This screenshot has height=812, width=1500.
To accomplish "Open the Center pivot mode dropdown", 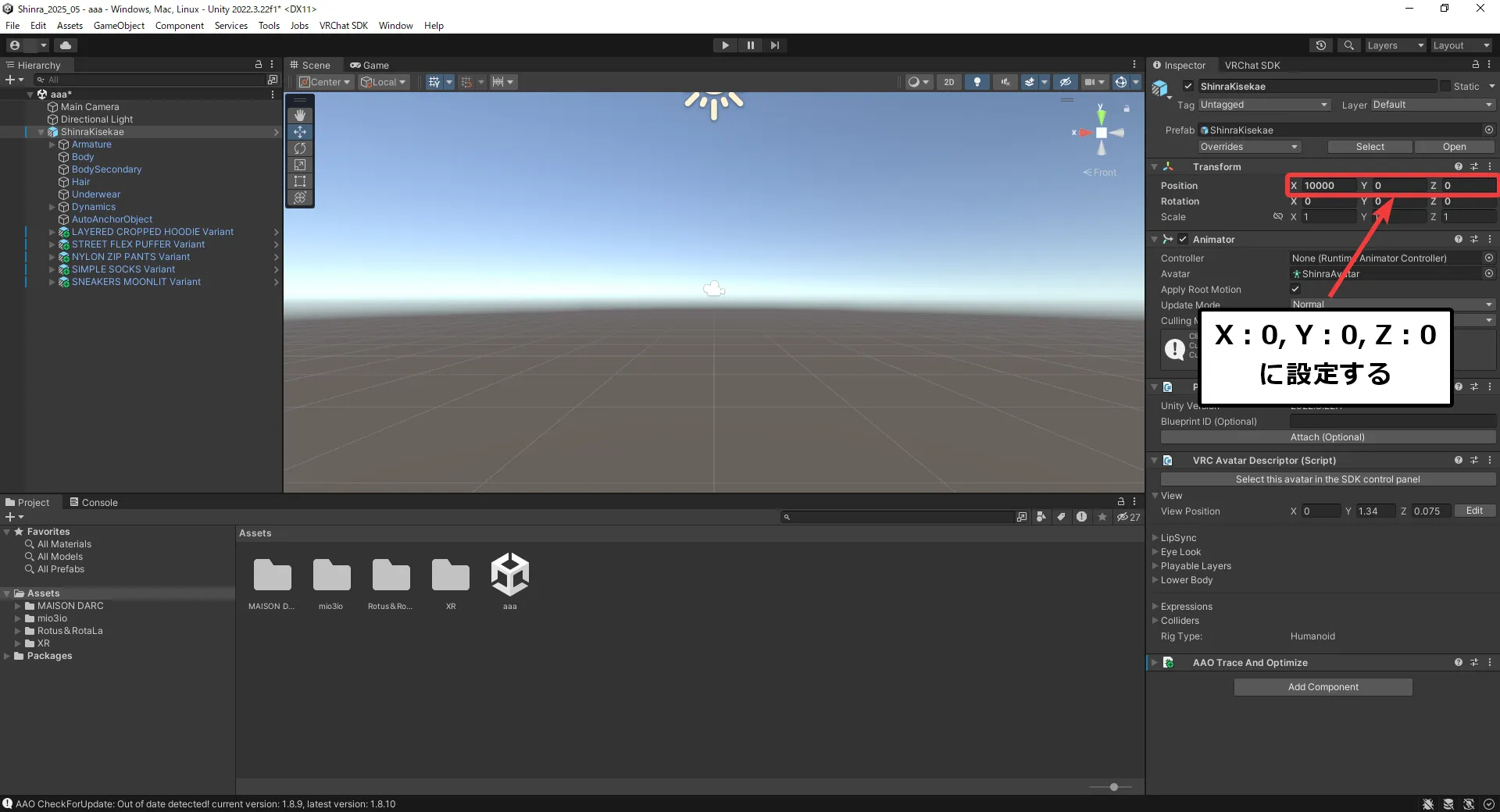I will coord(326,82).
